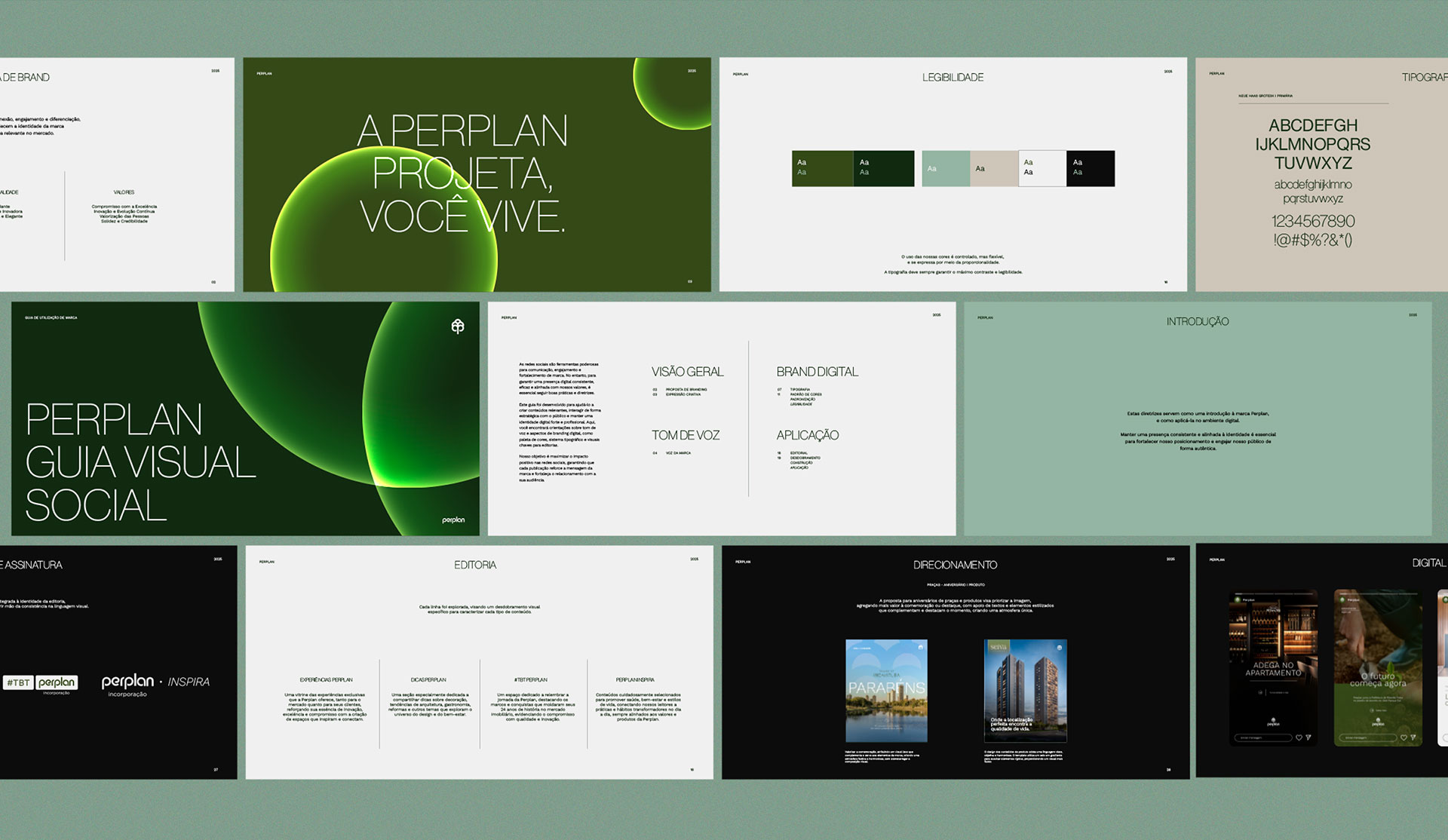Open the Selva tower post thumbnail
This screenshot has height=840, width=1448.
pos(1024,690)
